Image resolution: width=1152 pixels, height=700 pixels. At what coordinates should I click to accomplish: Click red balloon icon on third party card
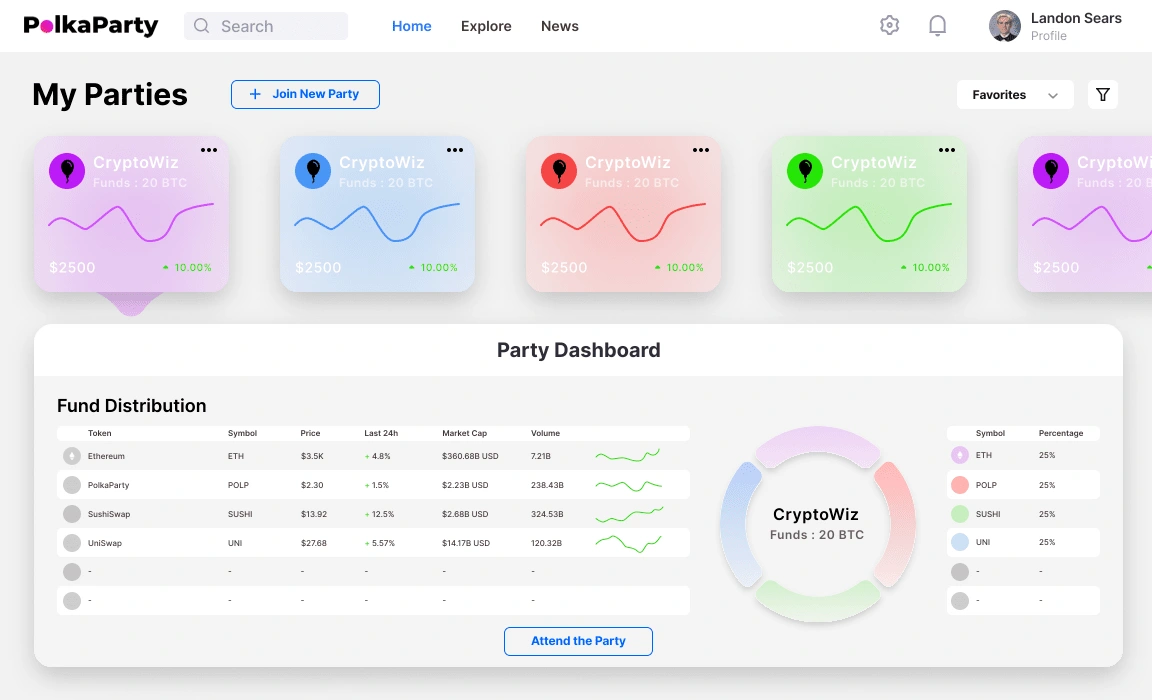click(x=559, y=171)
